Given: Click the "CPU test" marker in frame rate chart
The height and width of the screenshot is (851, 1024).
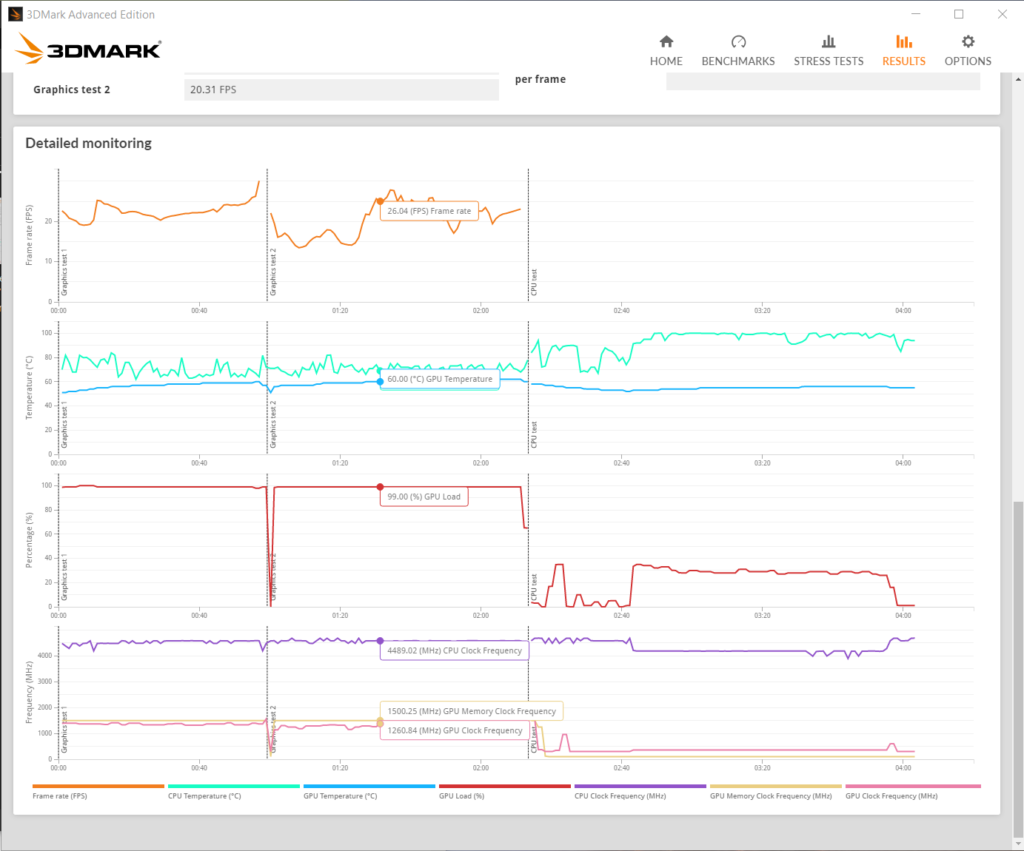Looking at the screenshot, I should [x=534, y=282].
